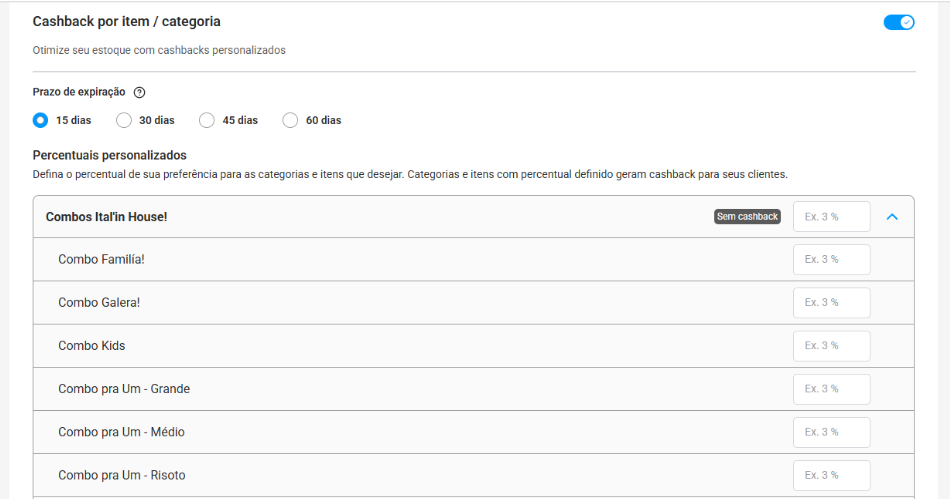Viewport: 950px width, 499px height.
Task: Collapse the Combos Ital'in House! category
Action: [892, 217]
